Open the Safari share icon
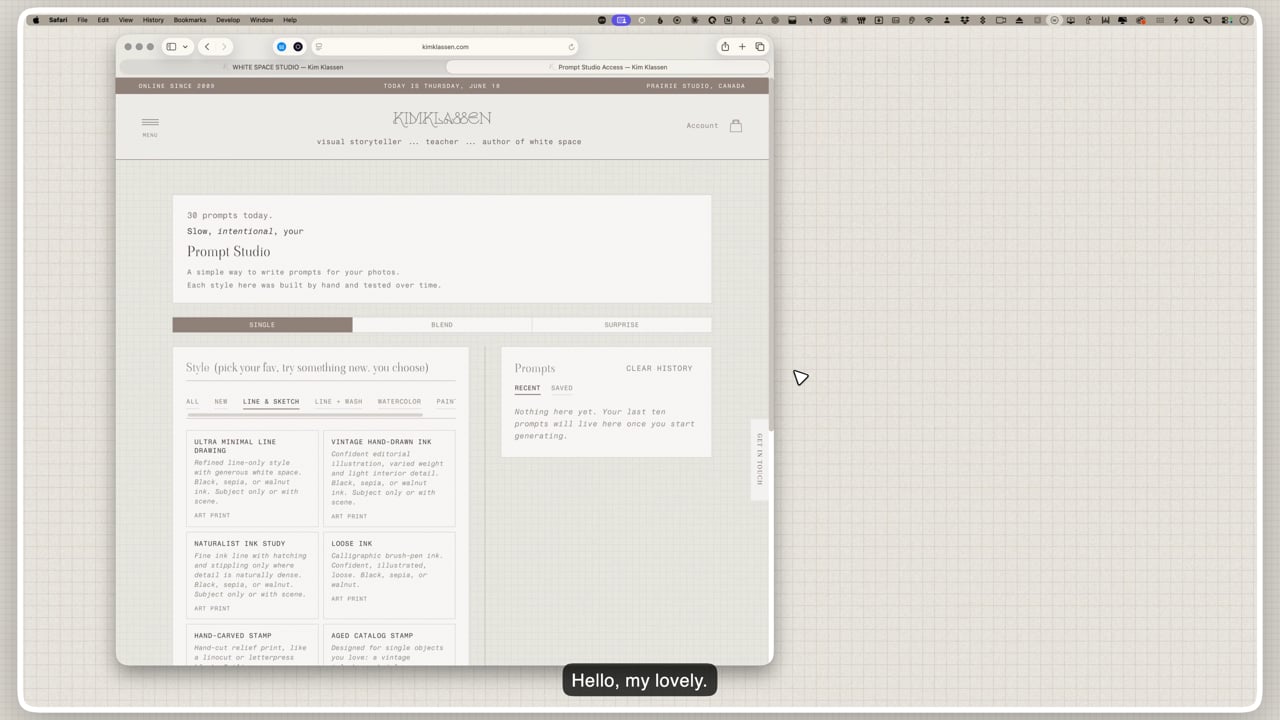The height and width of the screenshot is (720, 1280). (725, 47)
